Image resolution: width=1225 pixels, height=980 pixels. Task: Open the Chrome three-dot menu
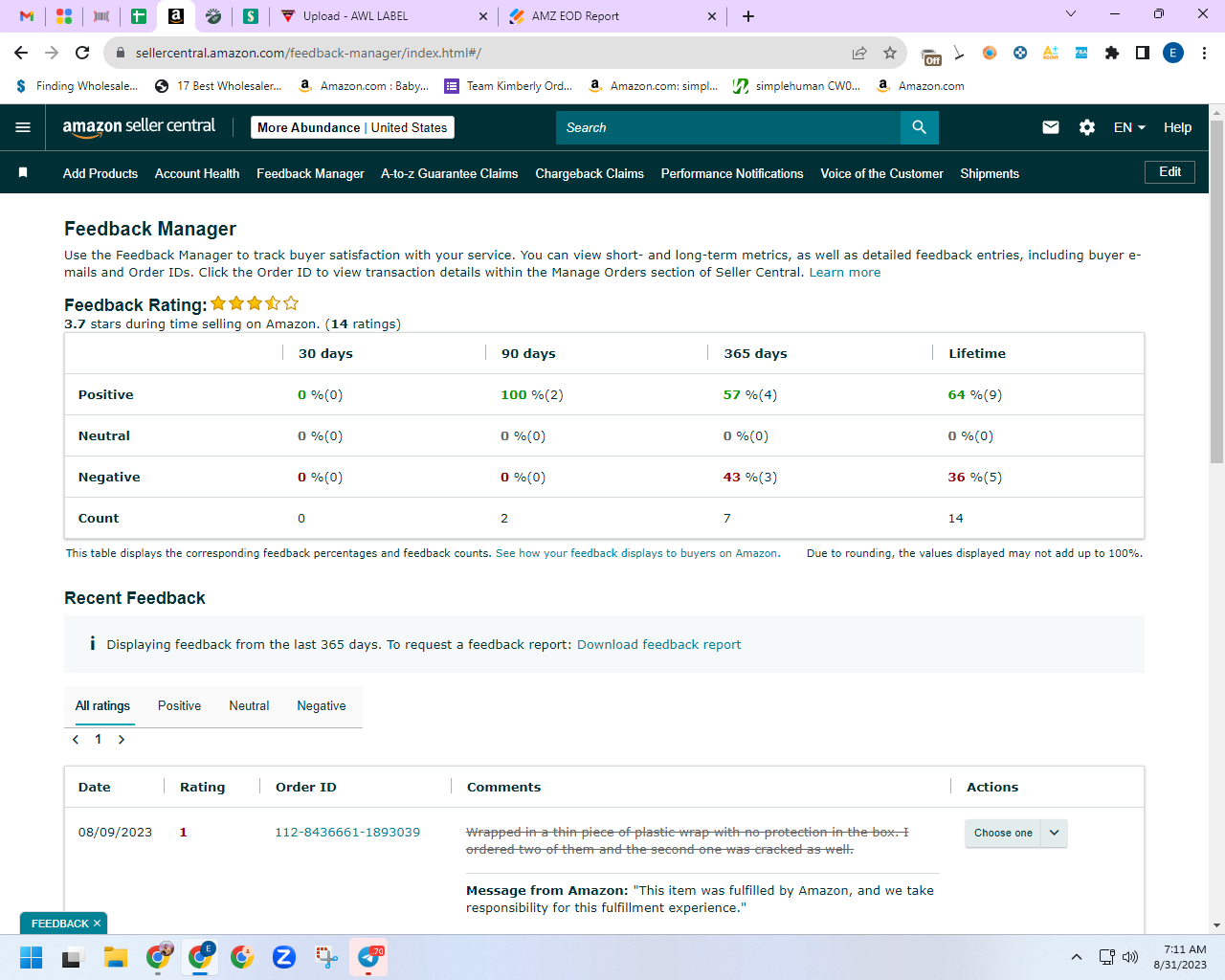point(1205,53)
